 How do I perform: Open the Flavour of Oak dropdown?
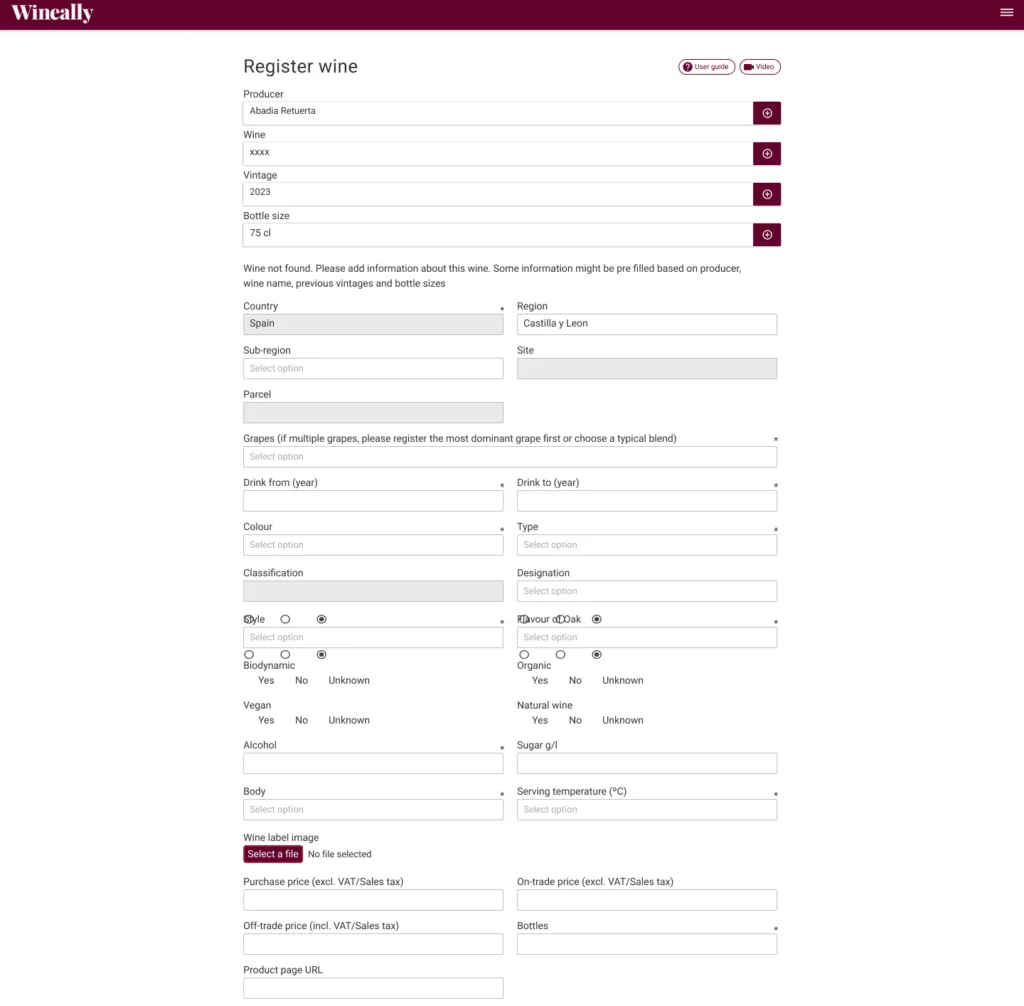point(647,638)
